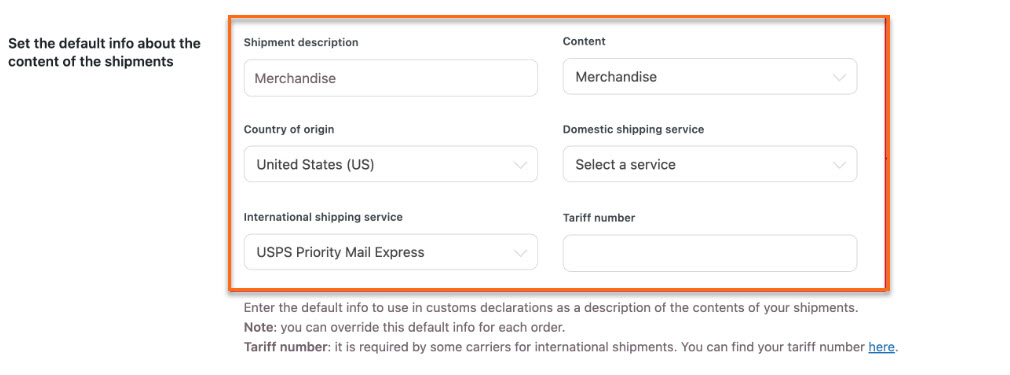The height and width of the screenshot is (375, 1010).
Task: Follow the 'here' tariff number link
Action: point(881,347)
